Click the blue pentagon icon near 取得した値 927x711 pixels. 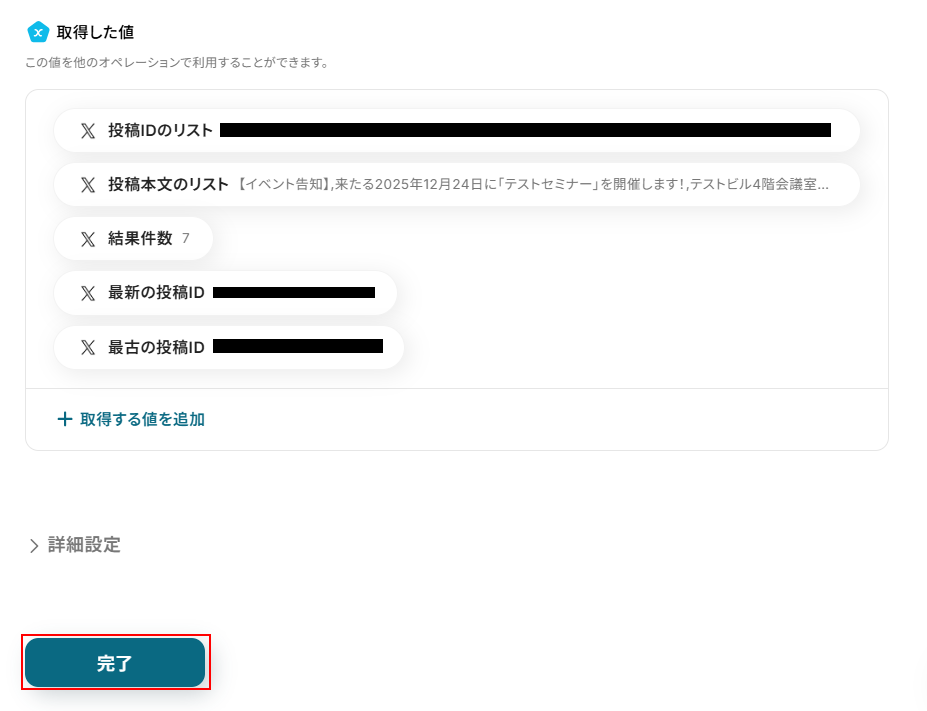38,33
